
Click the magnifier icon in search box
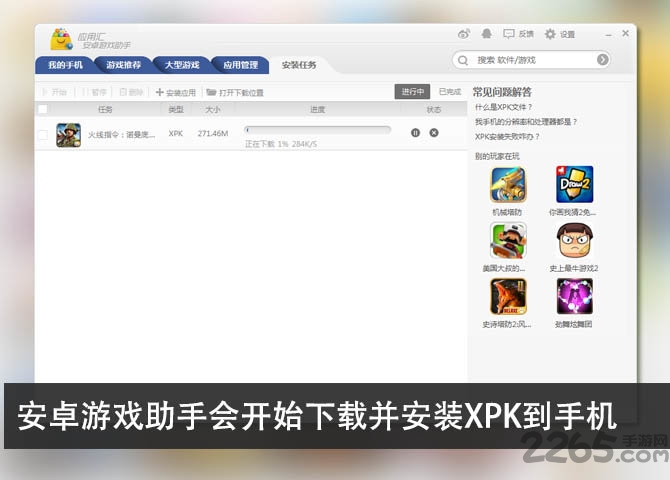(x=463, y=60)
